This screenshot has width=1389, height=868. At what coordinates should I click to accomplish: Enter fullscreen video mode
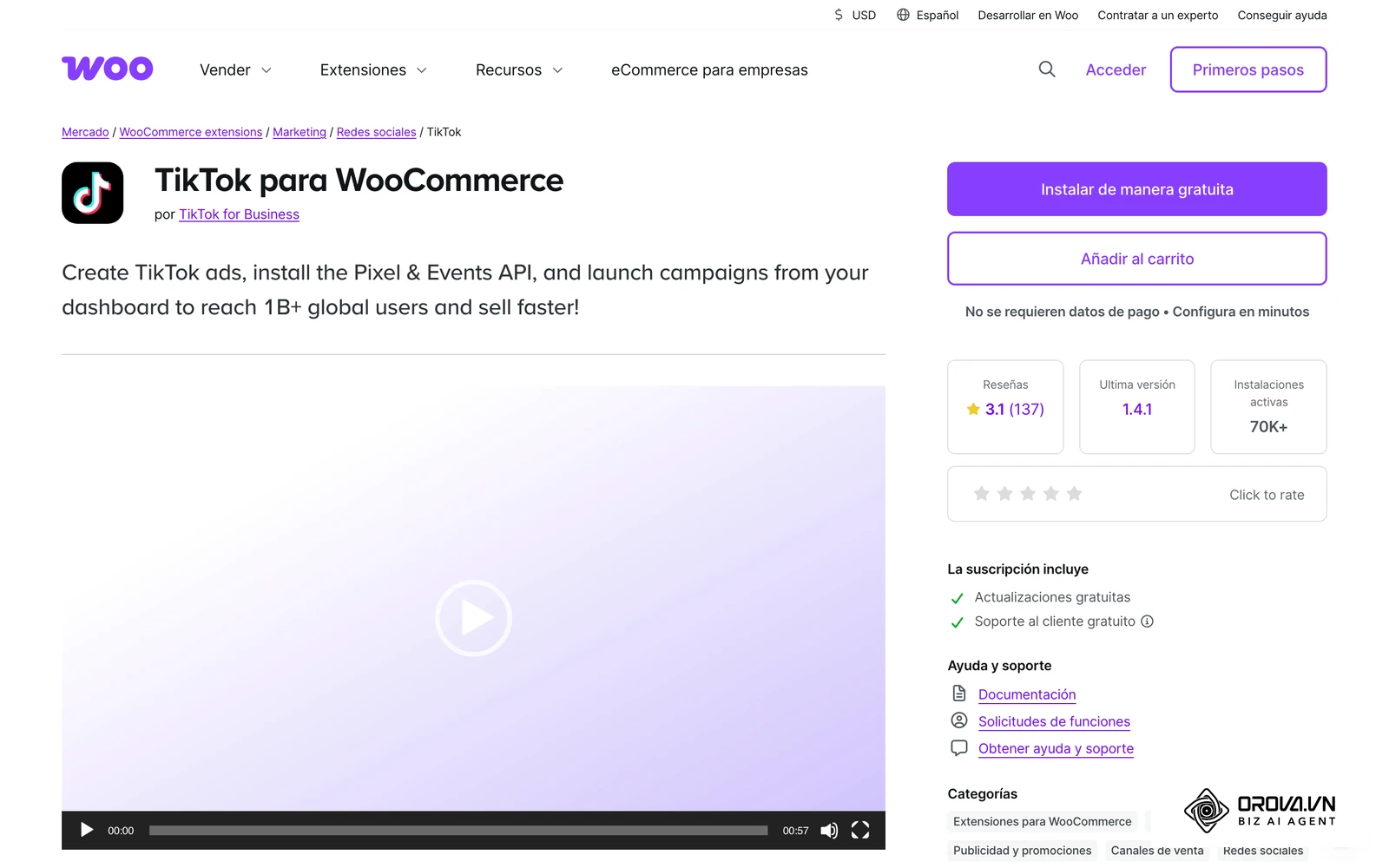860,831
